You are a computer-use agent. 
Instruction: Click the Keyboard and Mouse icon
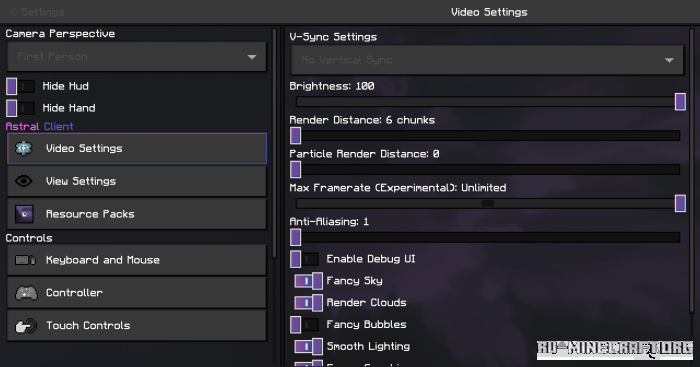tap(25, 260)
